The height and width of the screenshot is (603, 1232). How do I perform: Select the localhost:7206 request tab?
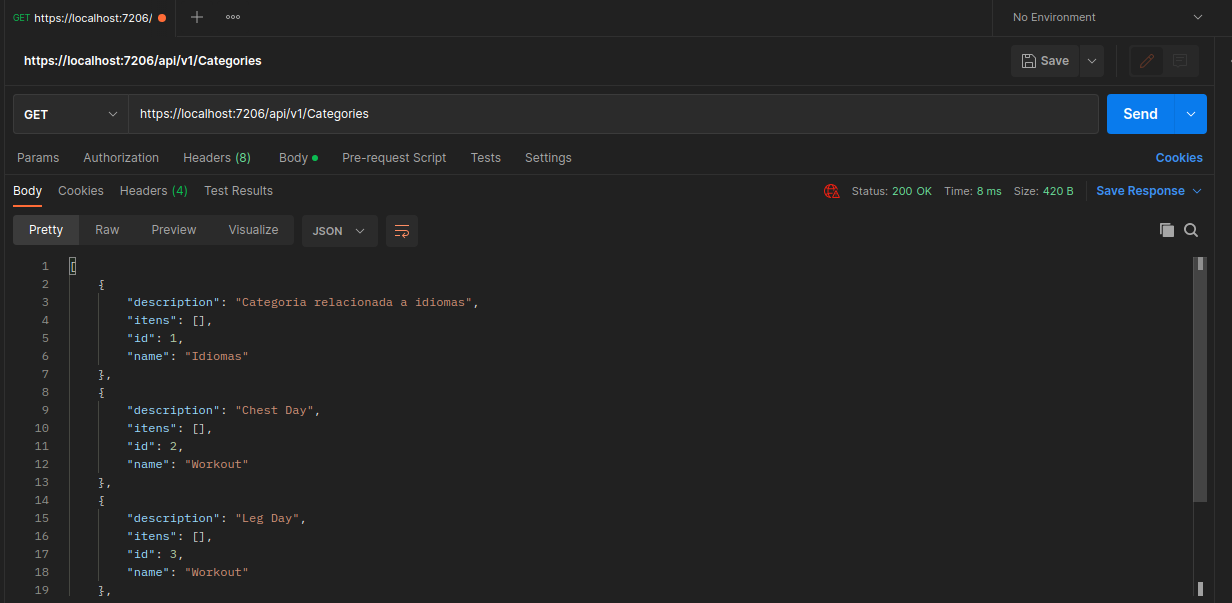pos(88,17)
